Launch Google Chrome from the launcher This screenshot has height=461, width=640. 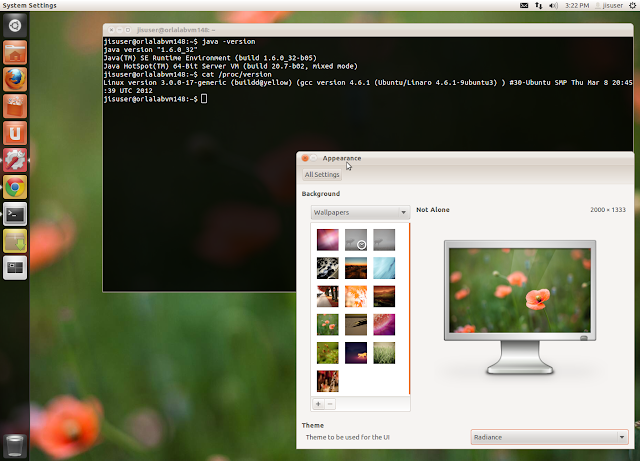click(x=15, y=187)
